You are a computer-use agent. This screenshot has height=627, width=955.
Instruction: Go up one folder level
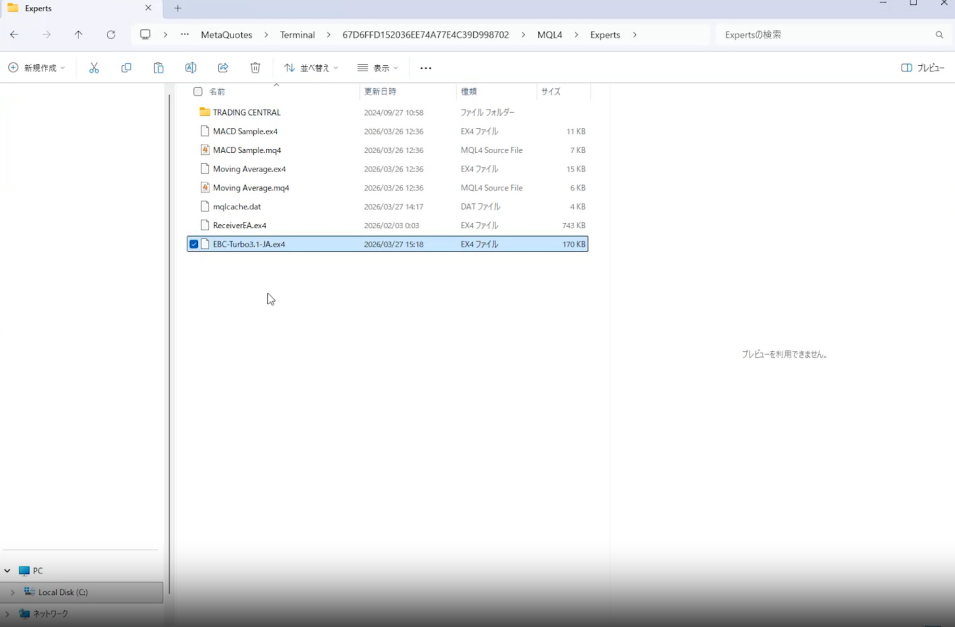79,35
